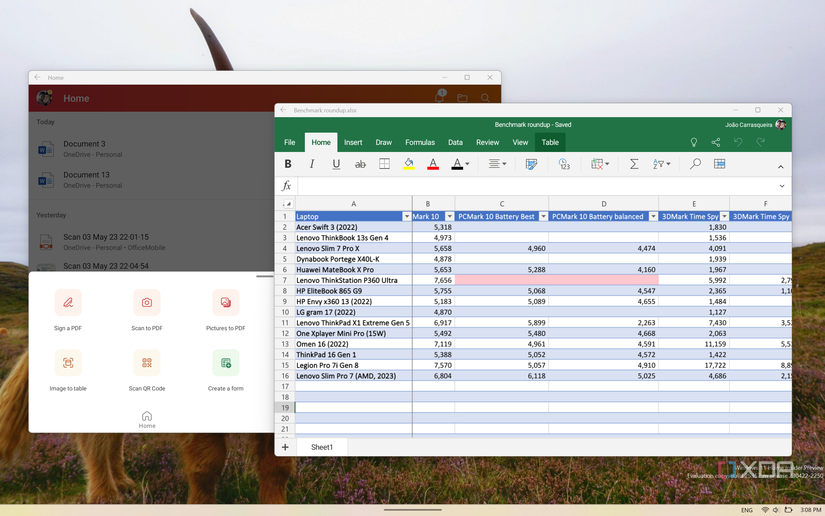The width and height of the screenshot is (825, 516).
Task: Switch to the Insert ribbon tab
Action: tap(353, 143)
